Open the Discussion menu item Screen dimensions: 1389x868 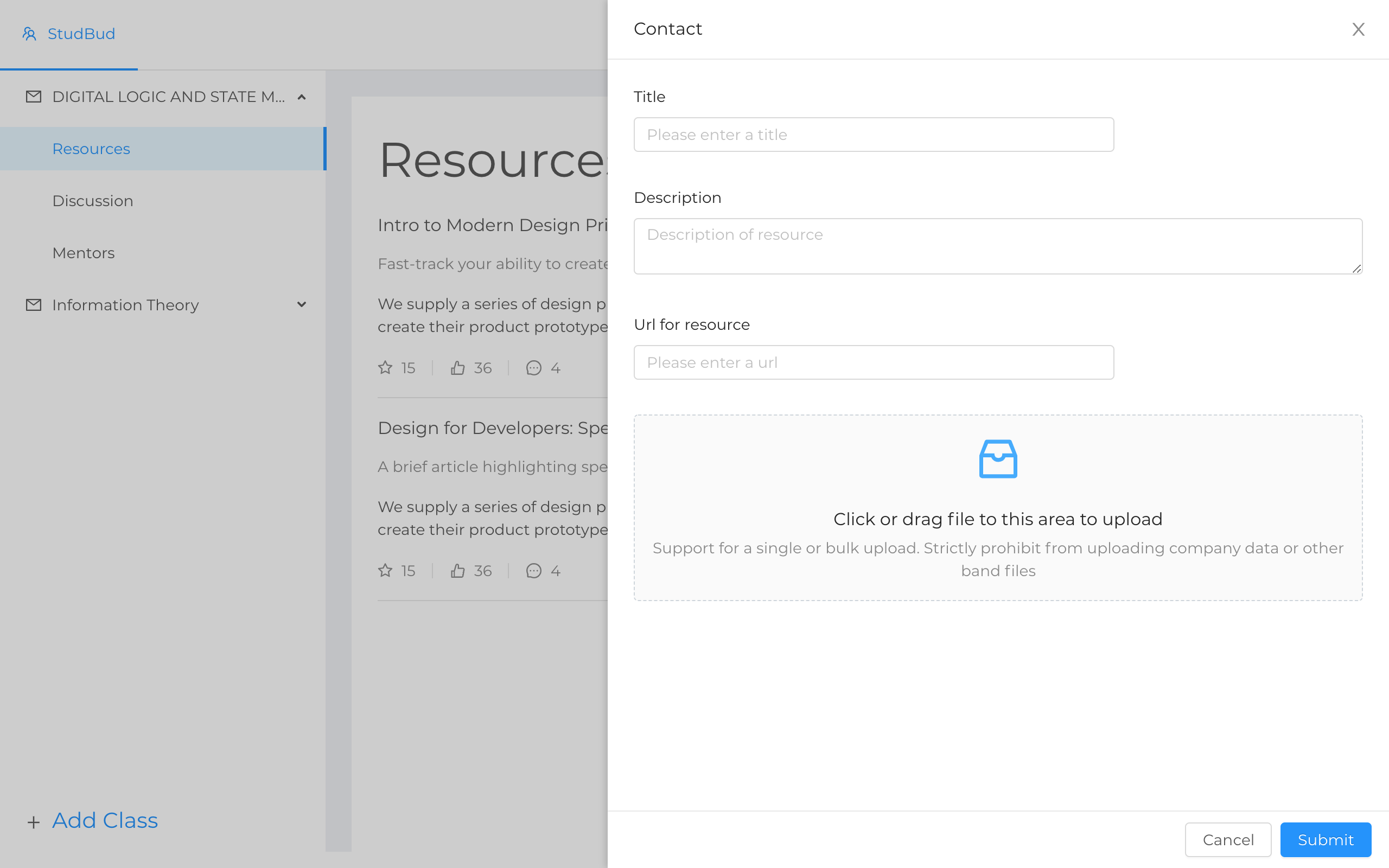[92, 201]
